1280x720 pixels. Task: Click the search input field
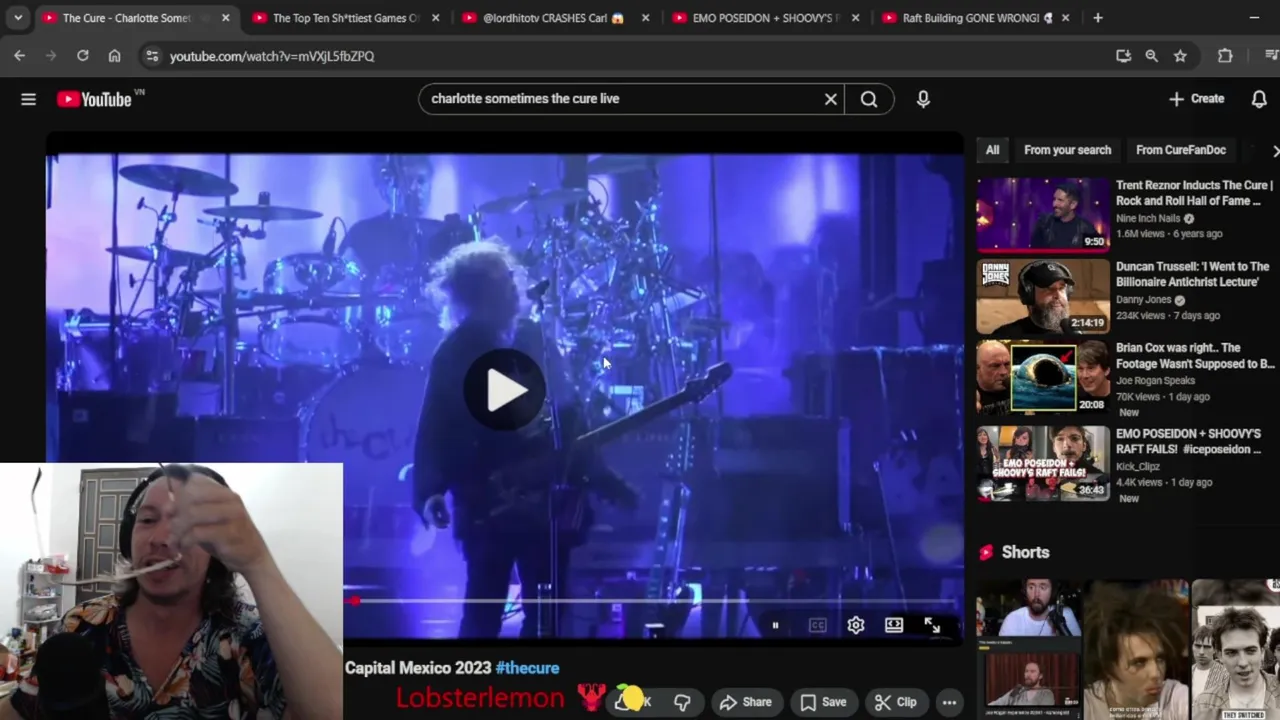pos(620,99)
